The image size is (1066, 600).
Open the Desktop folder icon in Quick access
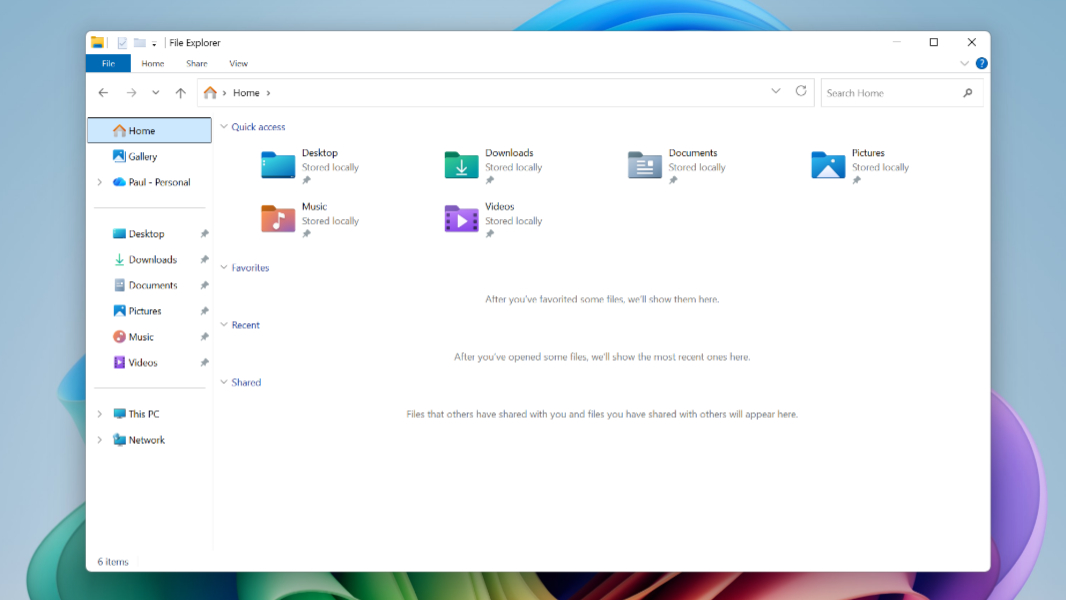pyautogui.click(x=278, y=165)
